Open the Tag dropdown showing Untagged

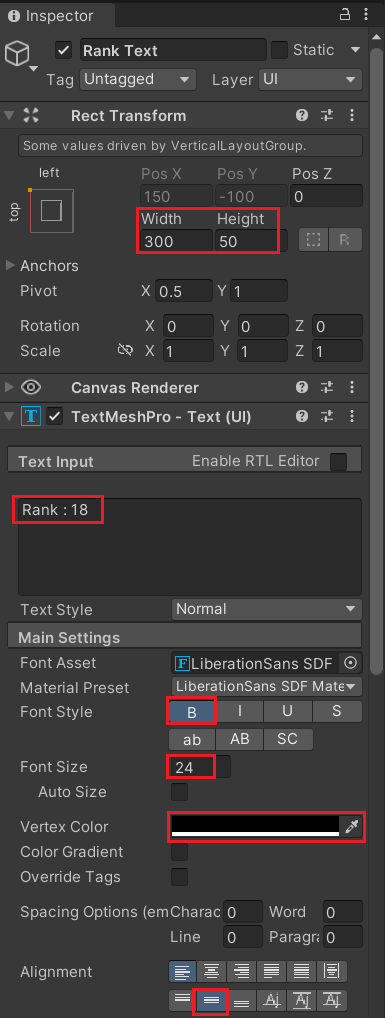click(x=138, y=80)
